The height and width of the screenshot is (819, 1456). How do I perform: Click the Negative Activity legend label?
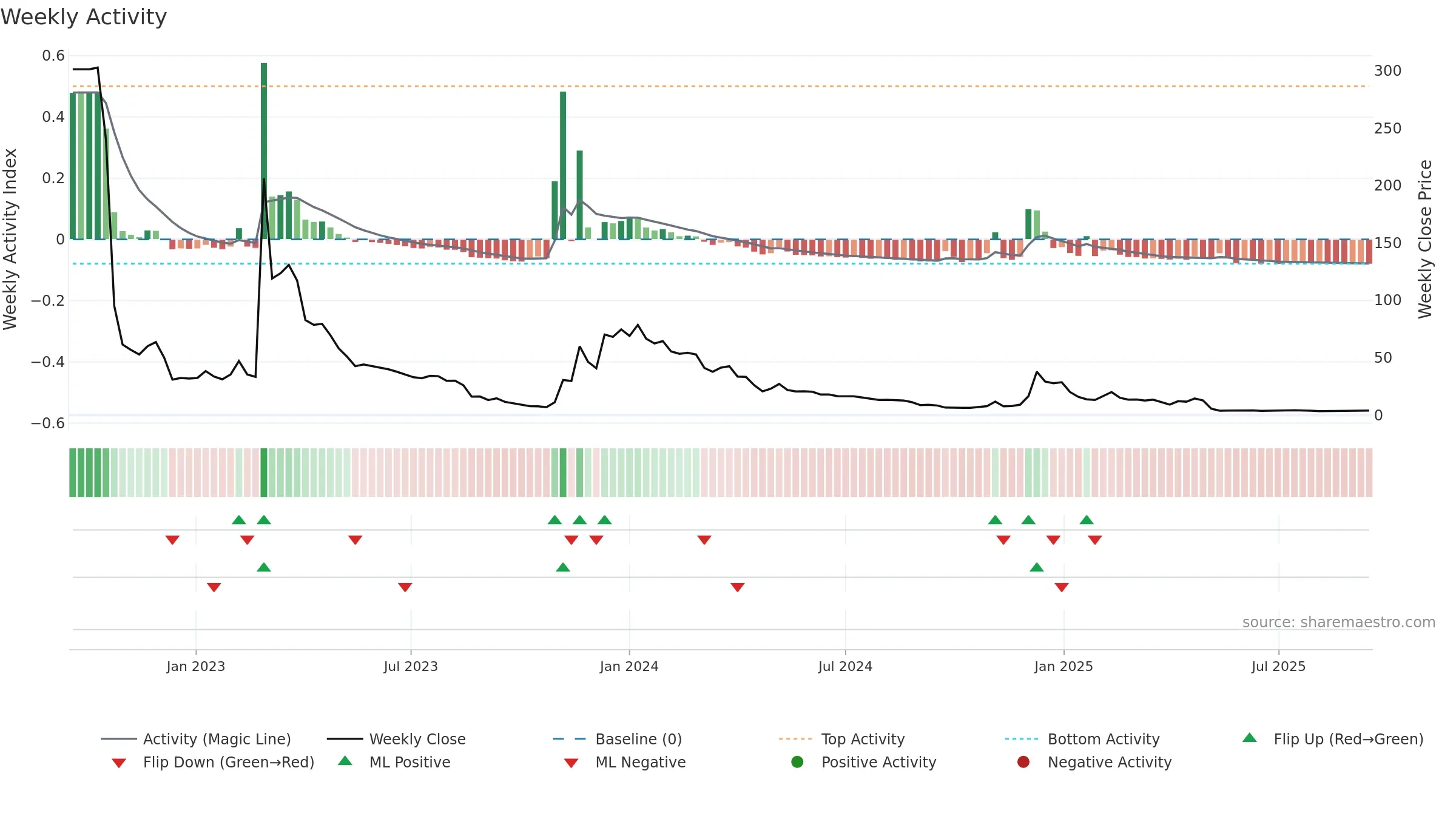[1110, 762]
